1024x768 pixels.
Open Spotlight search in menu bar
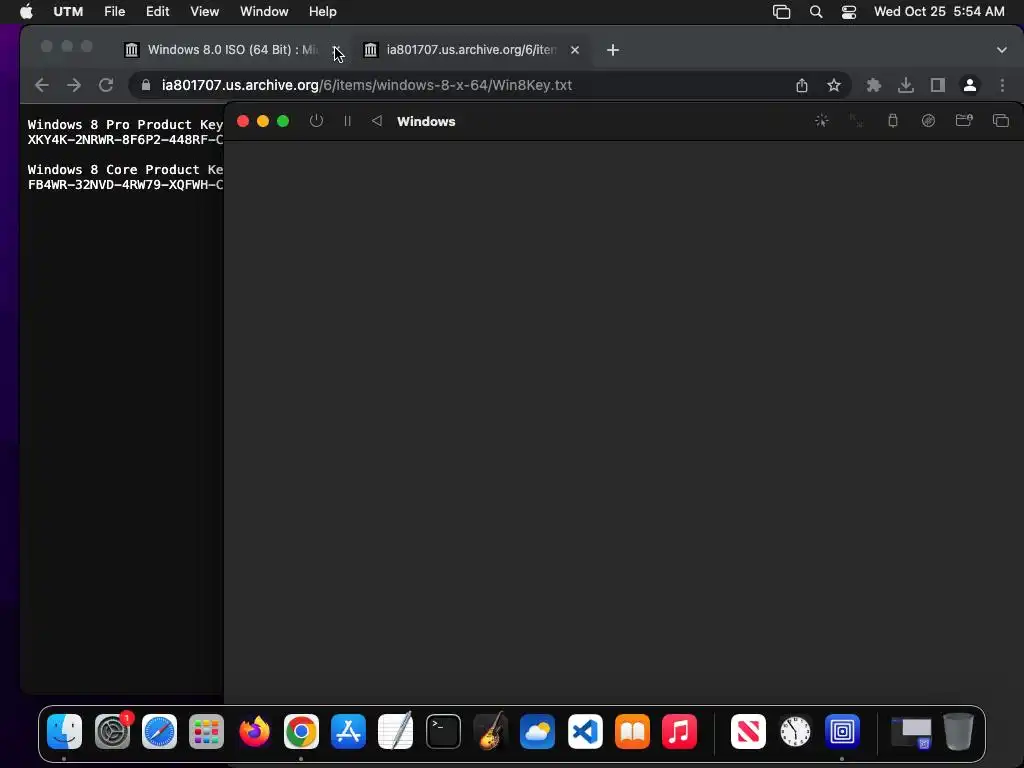pyautogui.click(x=816, y=11)
